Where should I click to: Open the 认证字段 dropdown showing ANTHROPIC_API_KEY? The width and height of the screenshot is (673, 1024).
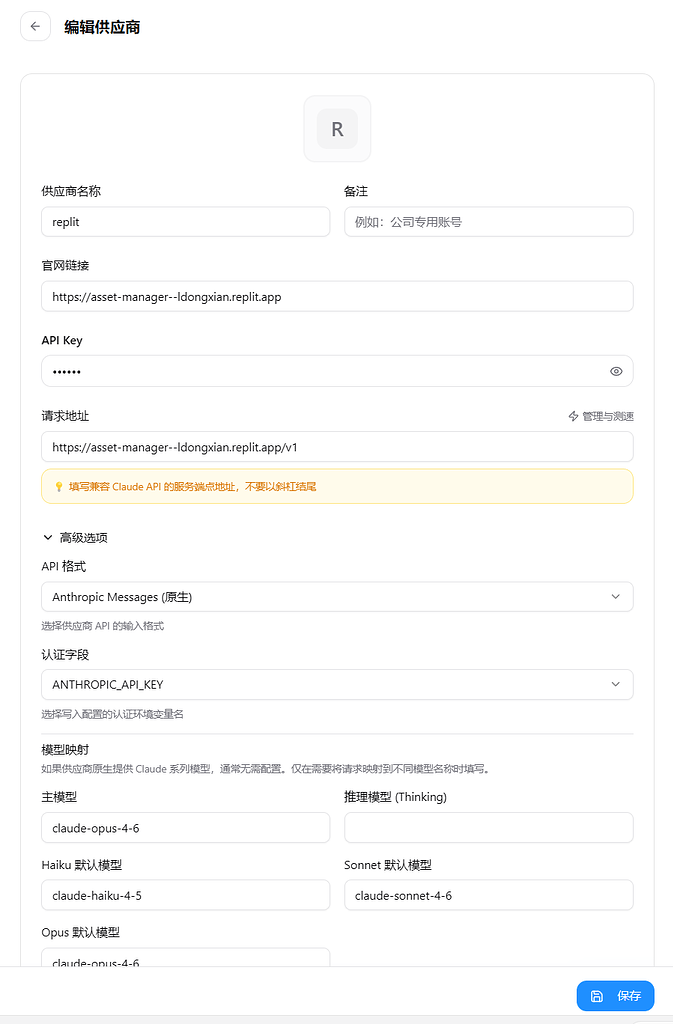(x=337, y=684)
